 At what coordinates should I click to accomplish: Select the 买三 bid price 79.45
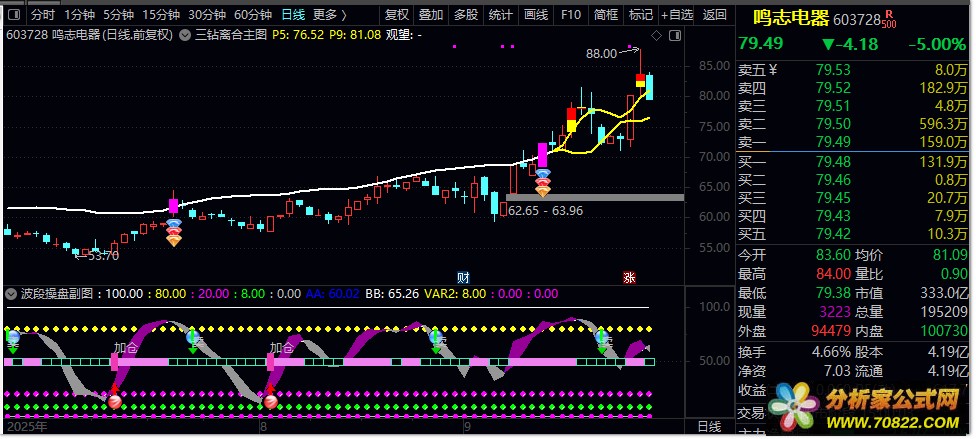[x=833, y=199]
